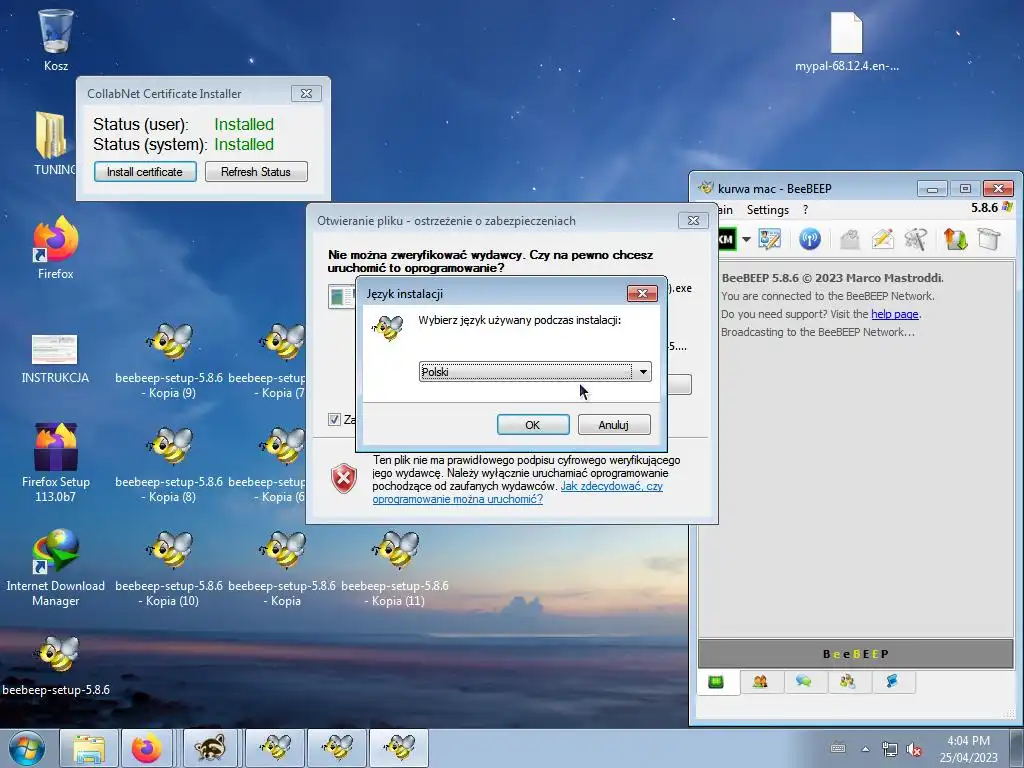Open the Polski language combo box
This screenshot has width=1024, height=768.
click(x=535, y=372)
